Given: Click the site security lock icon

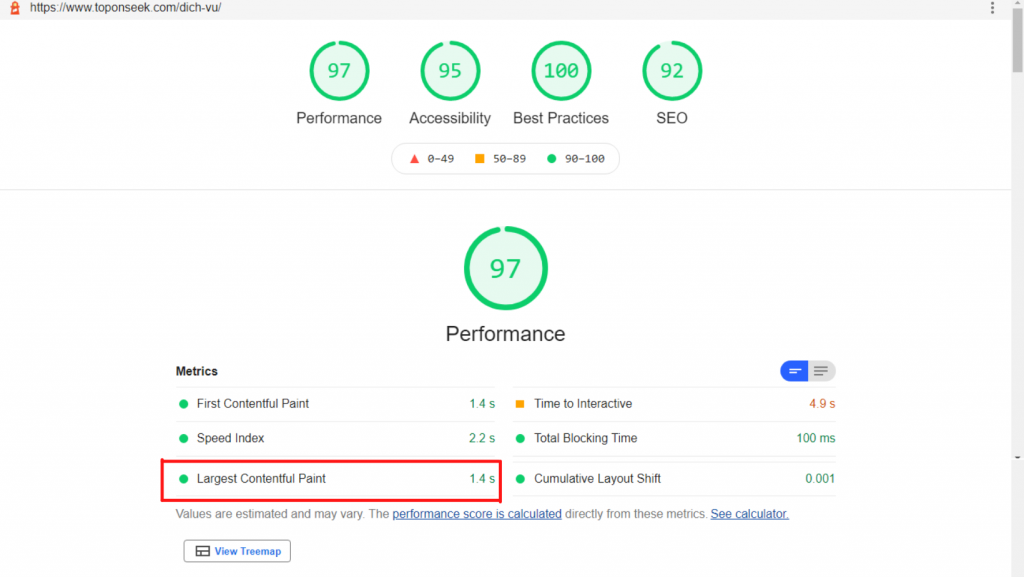Looking at the screenshot, I should [14, 8].
